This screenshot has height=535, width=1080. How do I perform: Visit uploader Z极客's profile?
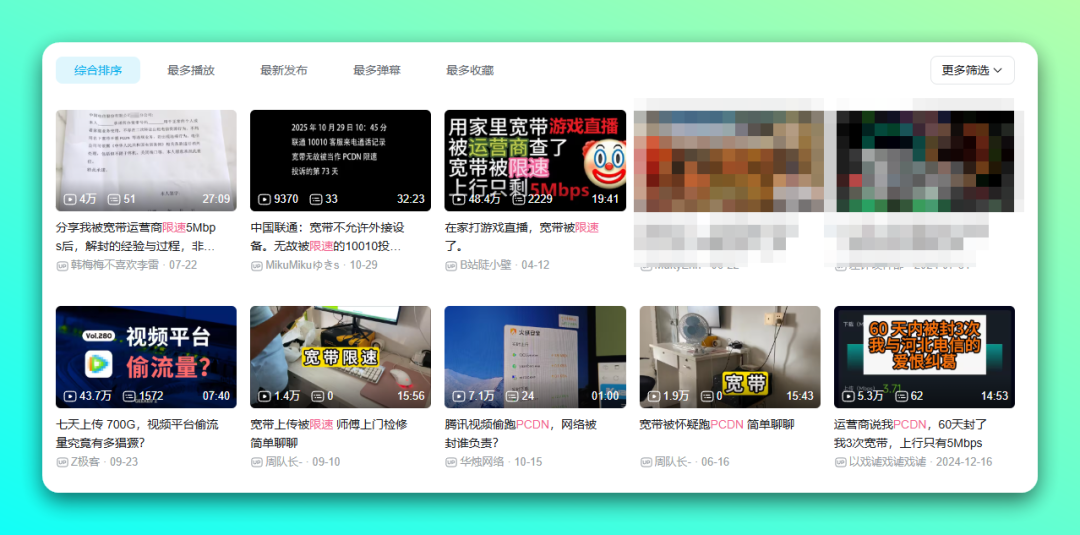tap(85, 461)
